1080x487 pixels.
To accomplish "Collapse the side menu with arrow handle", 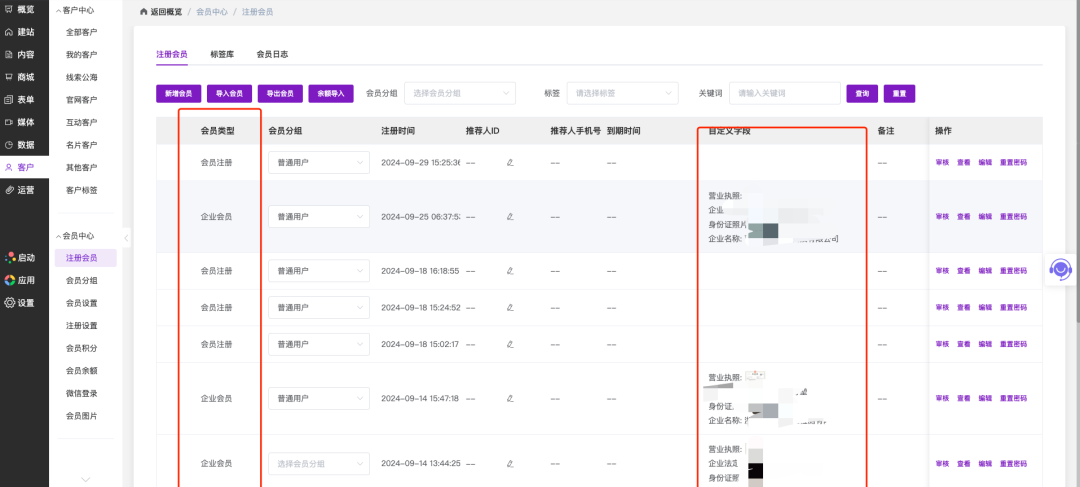I will click(126, 237).
